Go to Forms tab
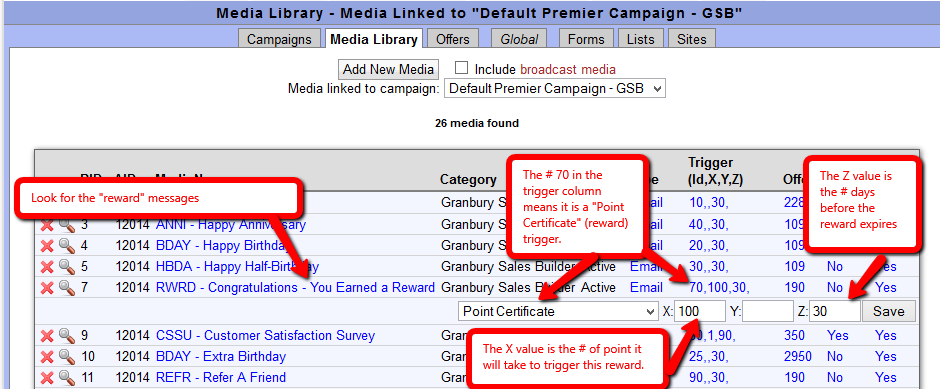The height and width of the screenshot is (389, 940). click(x=586, y=40)
